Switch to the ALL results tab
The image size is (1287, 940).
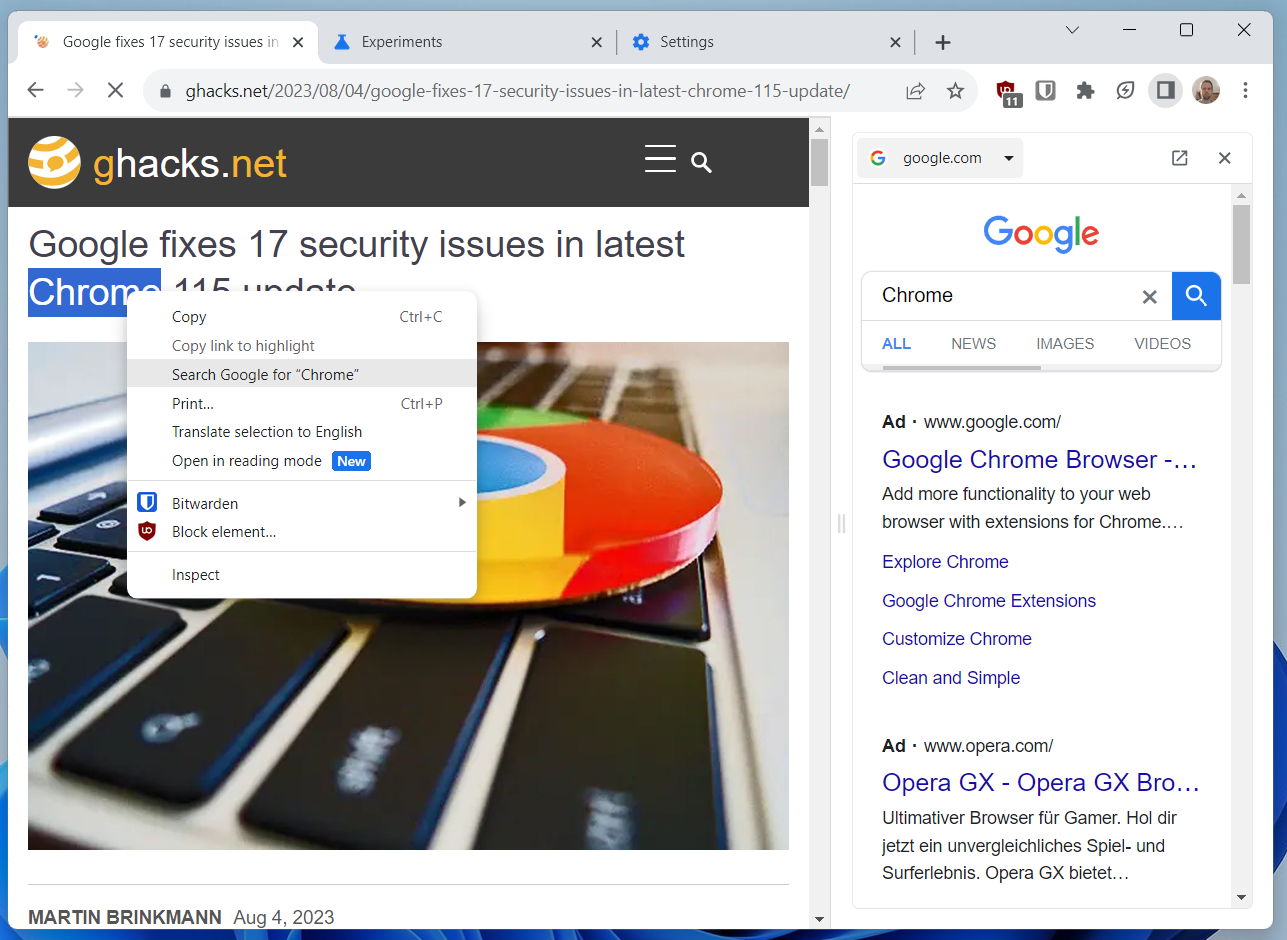(896, 344)
